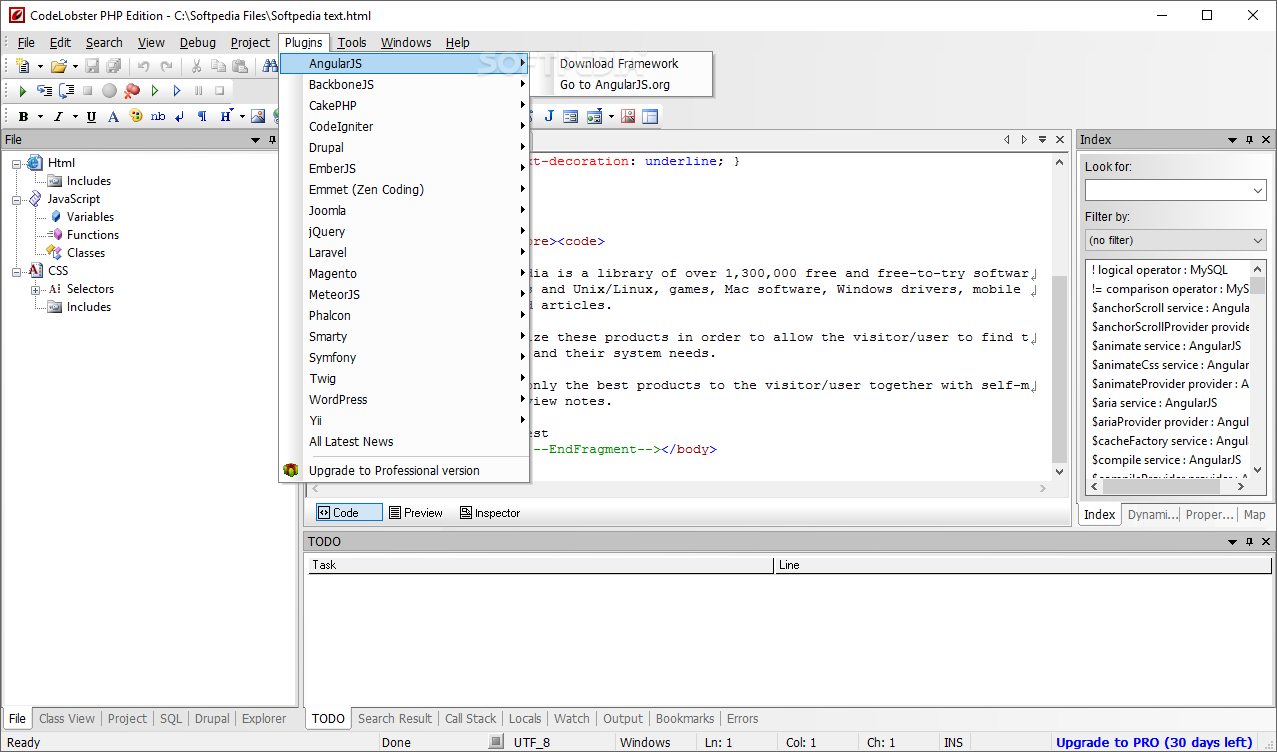1277x752 pixels.
Task: Click the editor vertical scrollbar thumb
Action: 1060,368
